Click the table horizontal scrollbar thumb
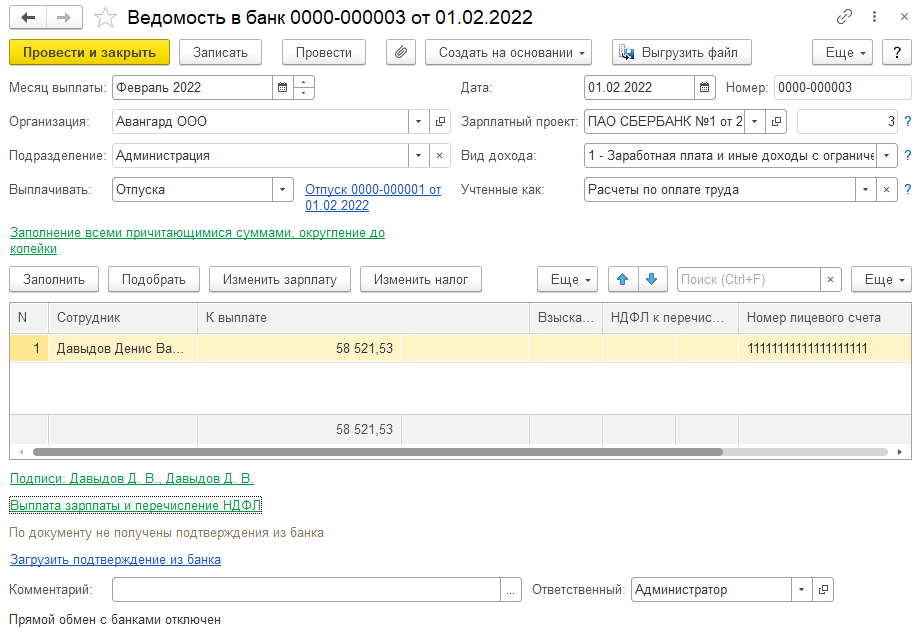The image size is (922, 638). tap(378, 452)
